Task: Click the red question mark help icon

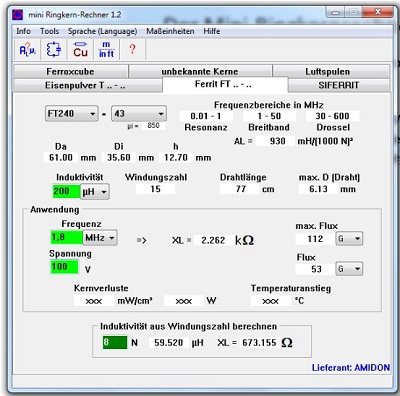Action: (x=132, y=50)
